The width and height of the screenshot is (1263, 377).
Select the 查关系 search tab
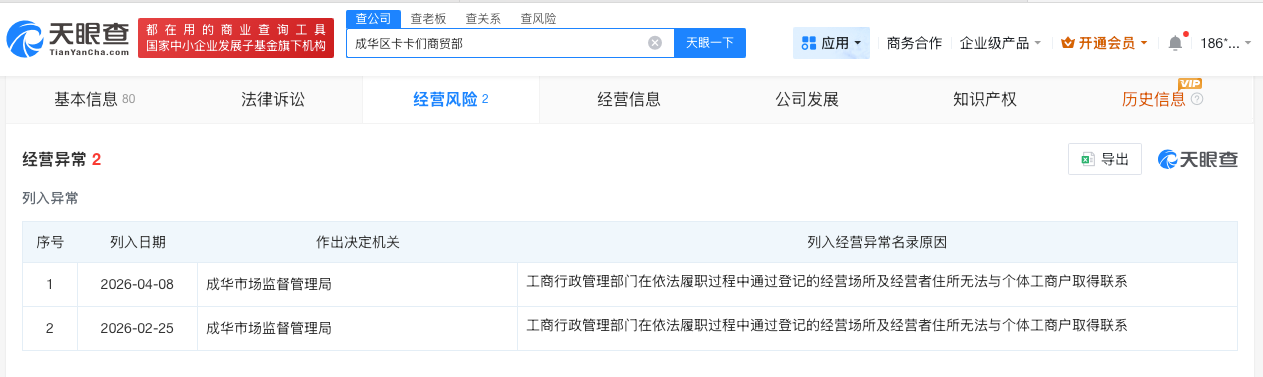[x=483, y=18]
